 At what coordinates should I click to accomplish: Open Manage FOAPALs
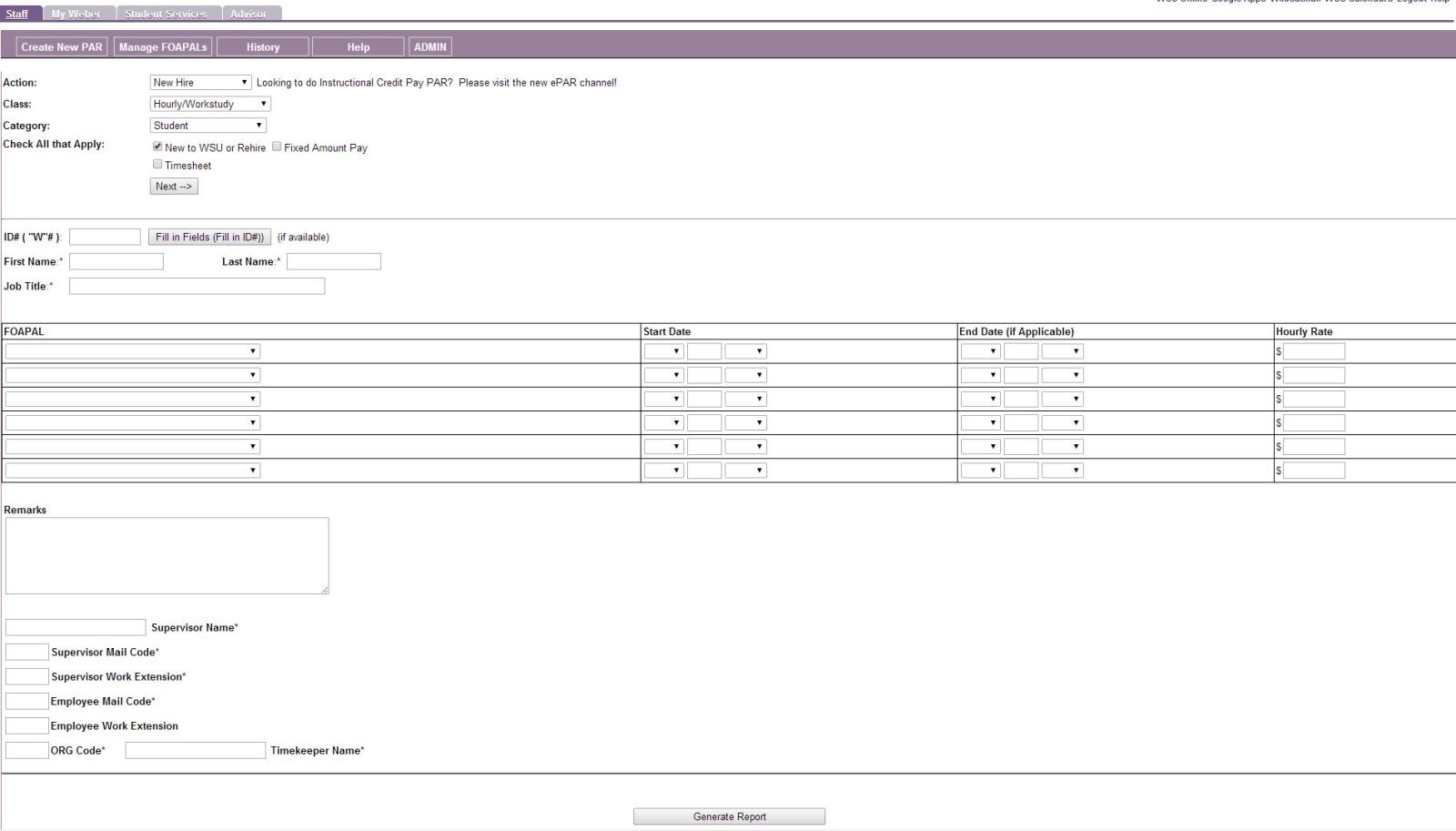coord(163,47)
